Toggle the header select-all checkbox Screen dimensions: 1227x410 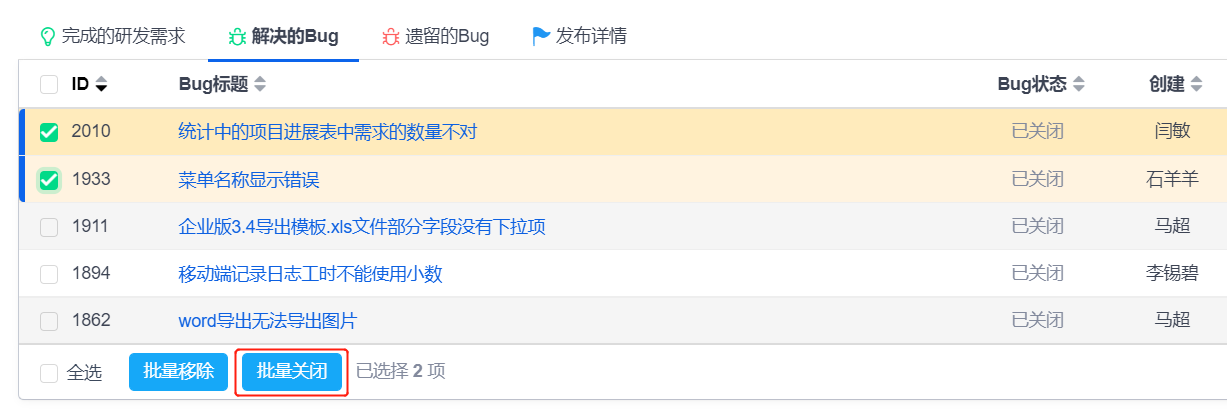point(49,85)
